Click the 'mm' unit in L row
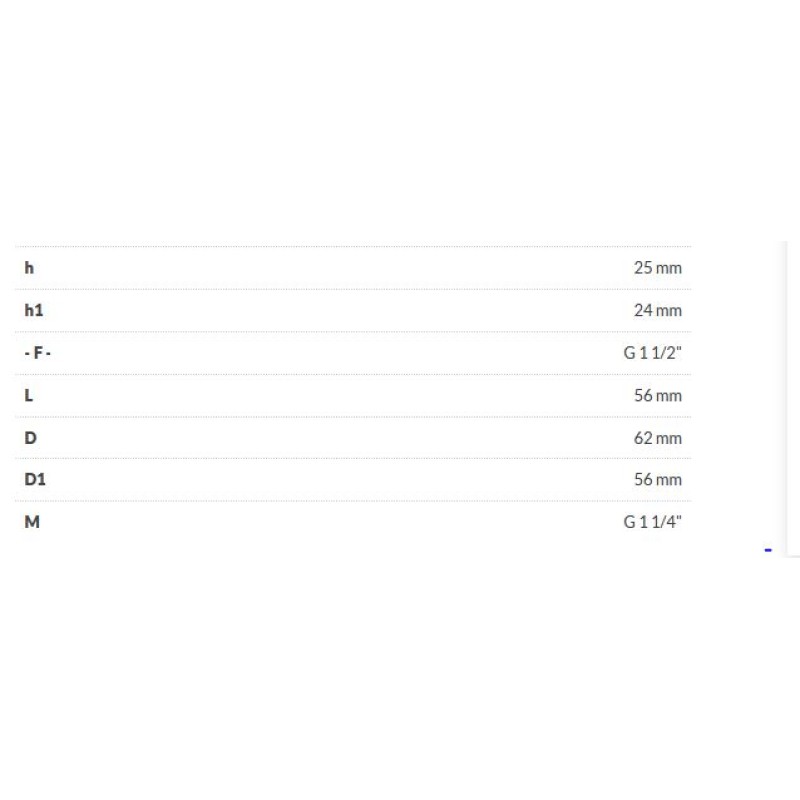Image resolution: width=800 pixels, height=800 pixels. [x=669, y=395]
